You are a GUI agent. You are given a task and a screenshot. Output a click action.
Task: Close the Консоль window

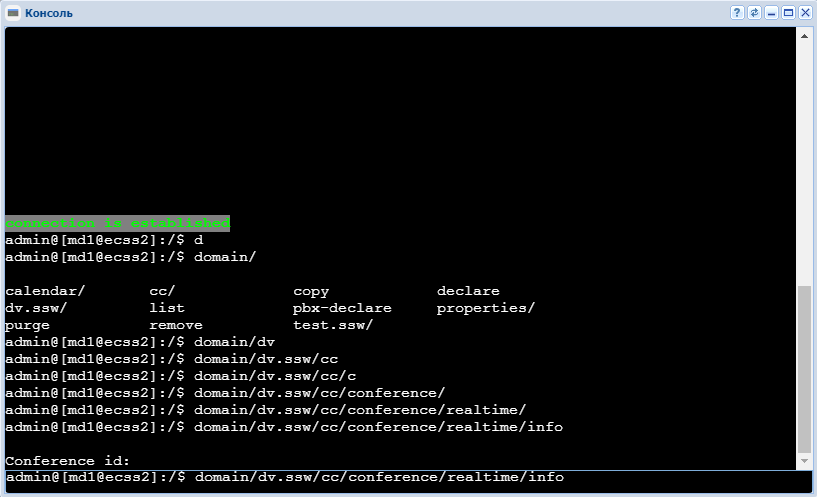(804, 13)
